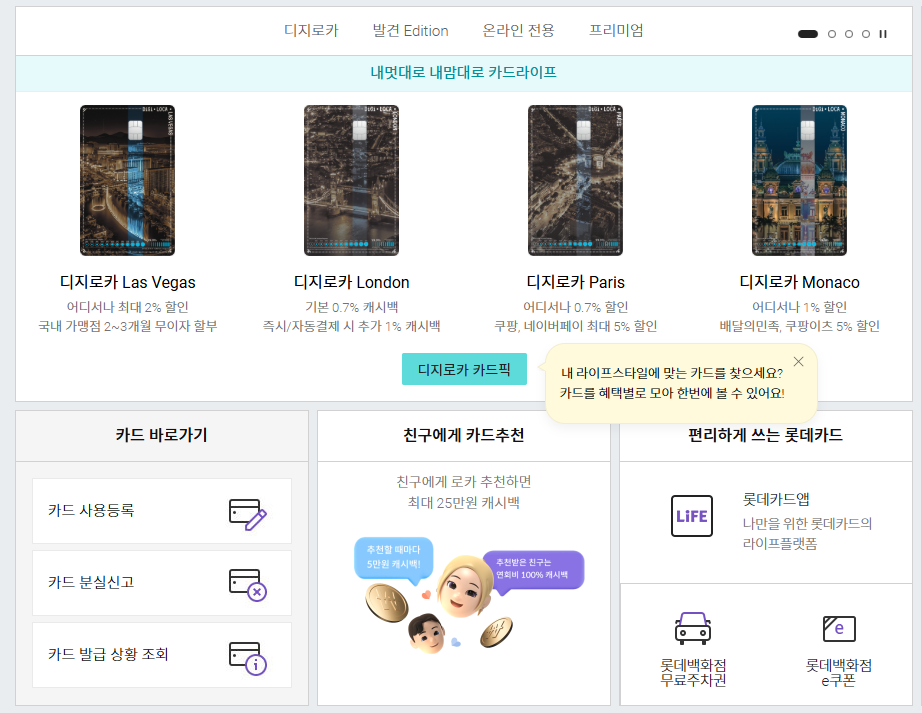Open the 디지로카 Paris title link
This screenshot has width=922, height=713.
pos(575,282)
